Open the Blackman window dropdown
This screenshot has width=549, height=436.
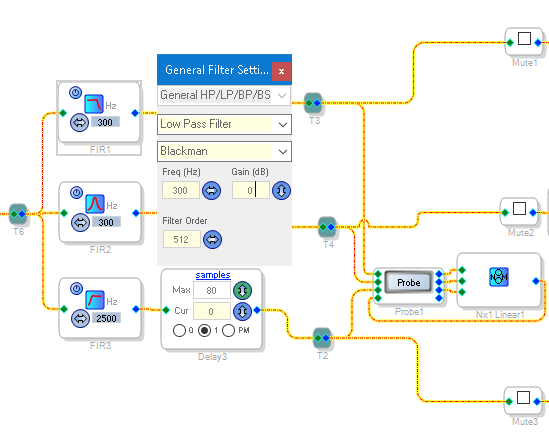[224, 151]
